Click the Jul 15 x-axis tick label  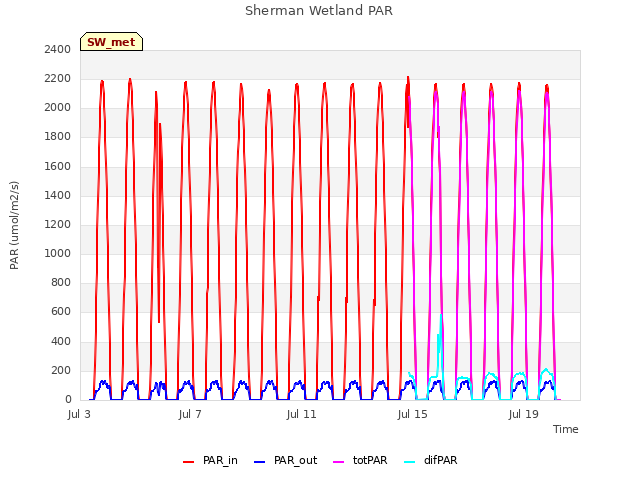pyautogui.click(x=412, y=414)
